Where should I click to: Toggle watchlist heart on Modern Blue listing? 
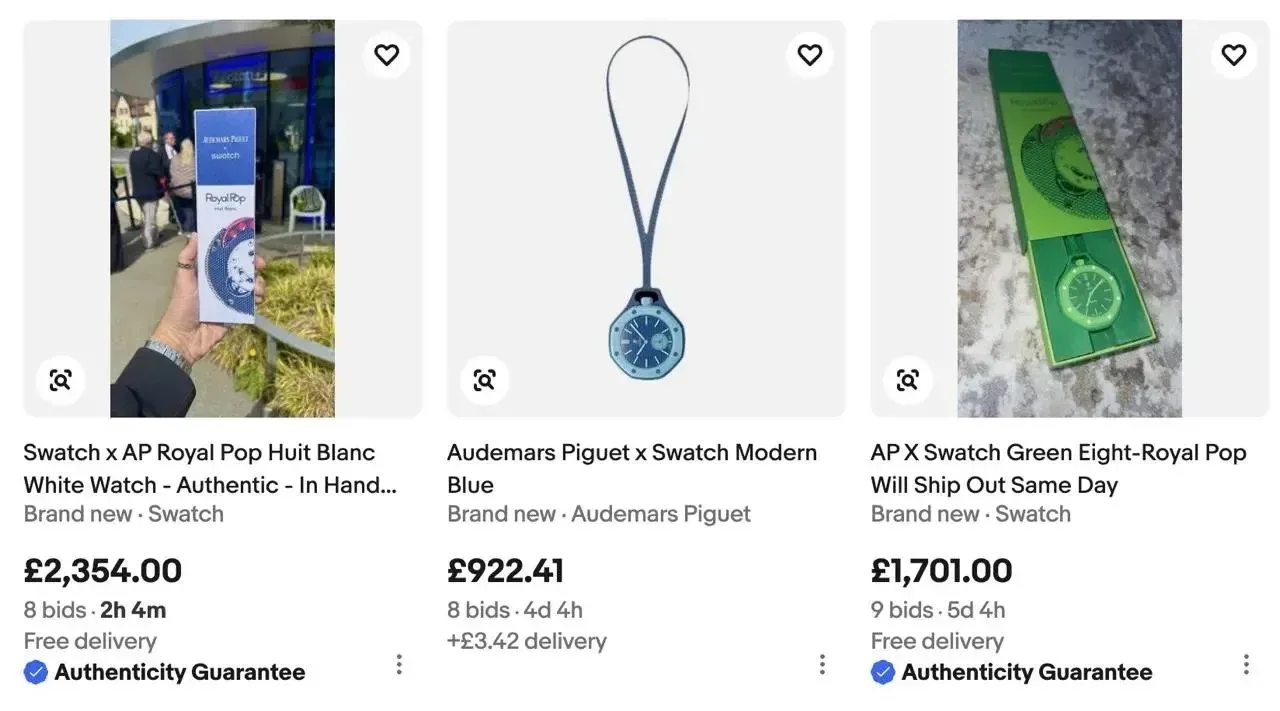click(x=810, y=55)
